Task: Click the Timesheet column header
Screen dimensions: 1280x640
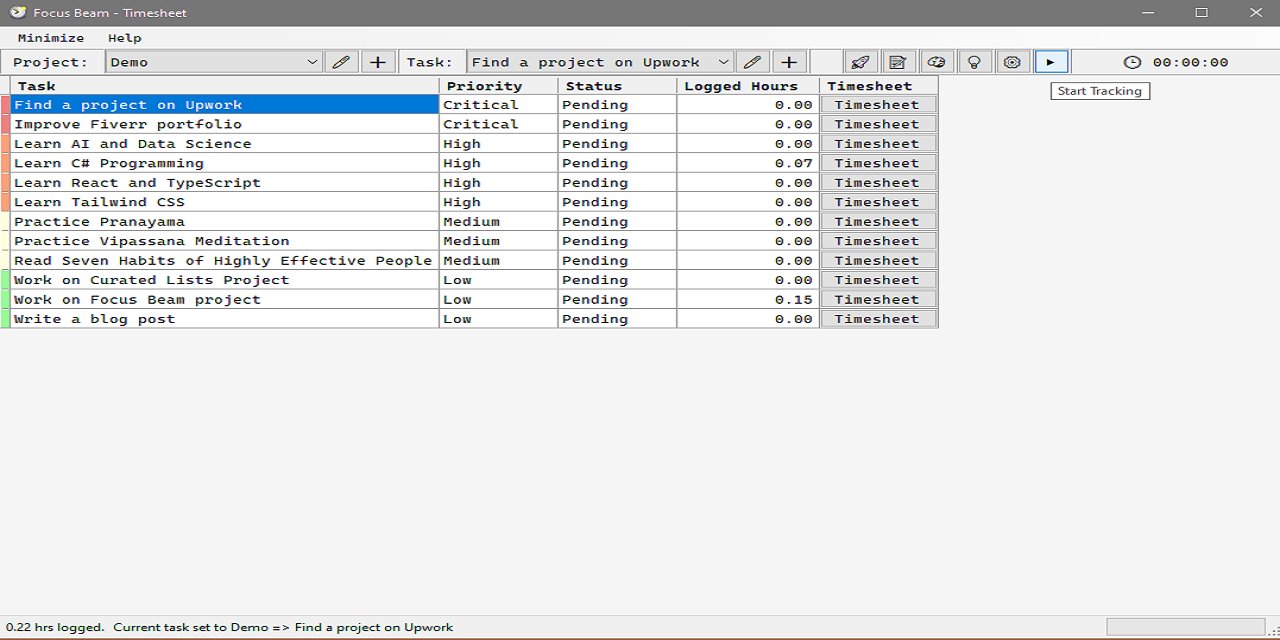Action: pyautogui.click(x=879, y=86)
